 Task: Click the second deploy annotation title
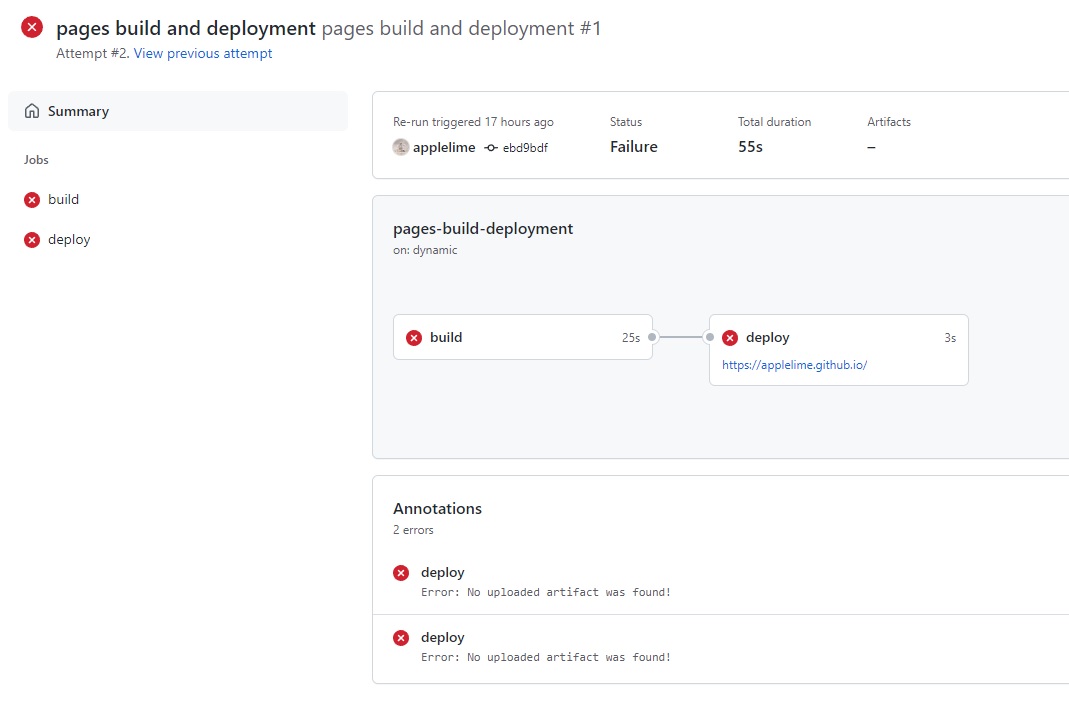click(442, 637)
